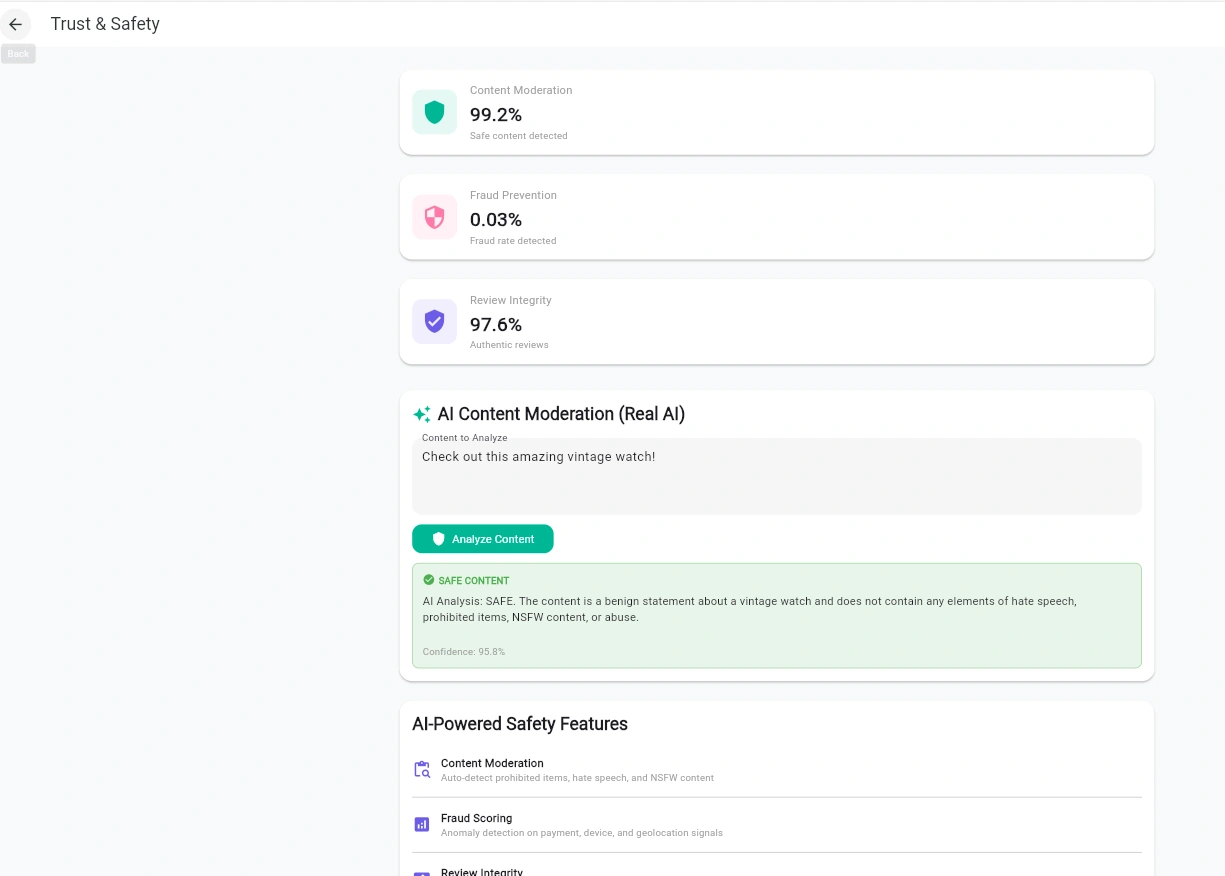Click the back arrow icon

[x=16, y=24]
